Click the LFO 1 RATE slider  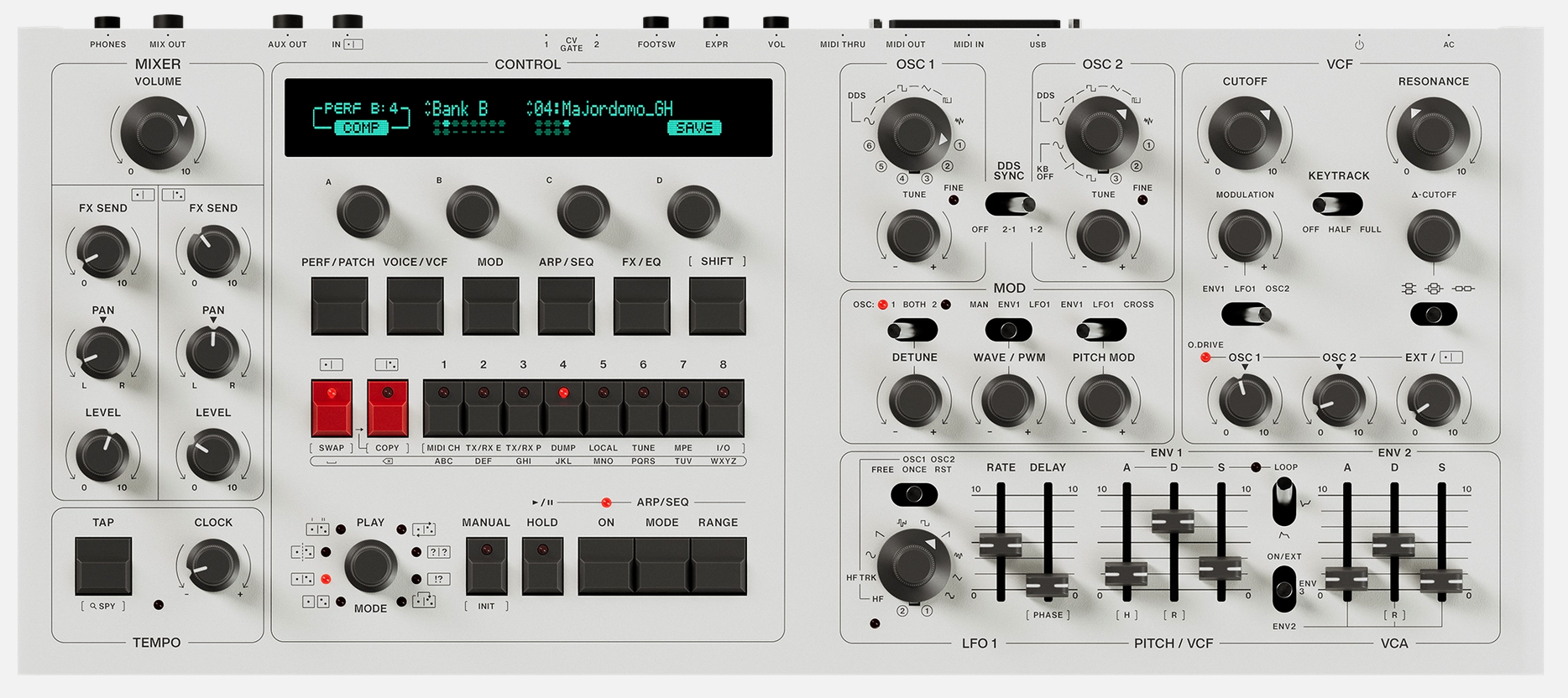pyautogui.click(x=1001, y=545)
